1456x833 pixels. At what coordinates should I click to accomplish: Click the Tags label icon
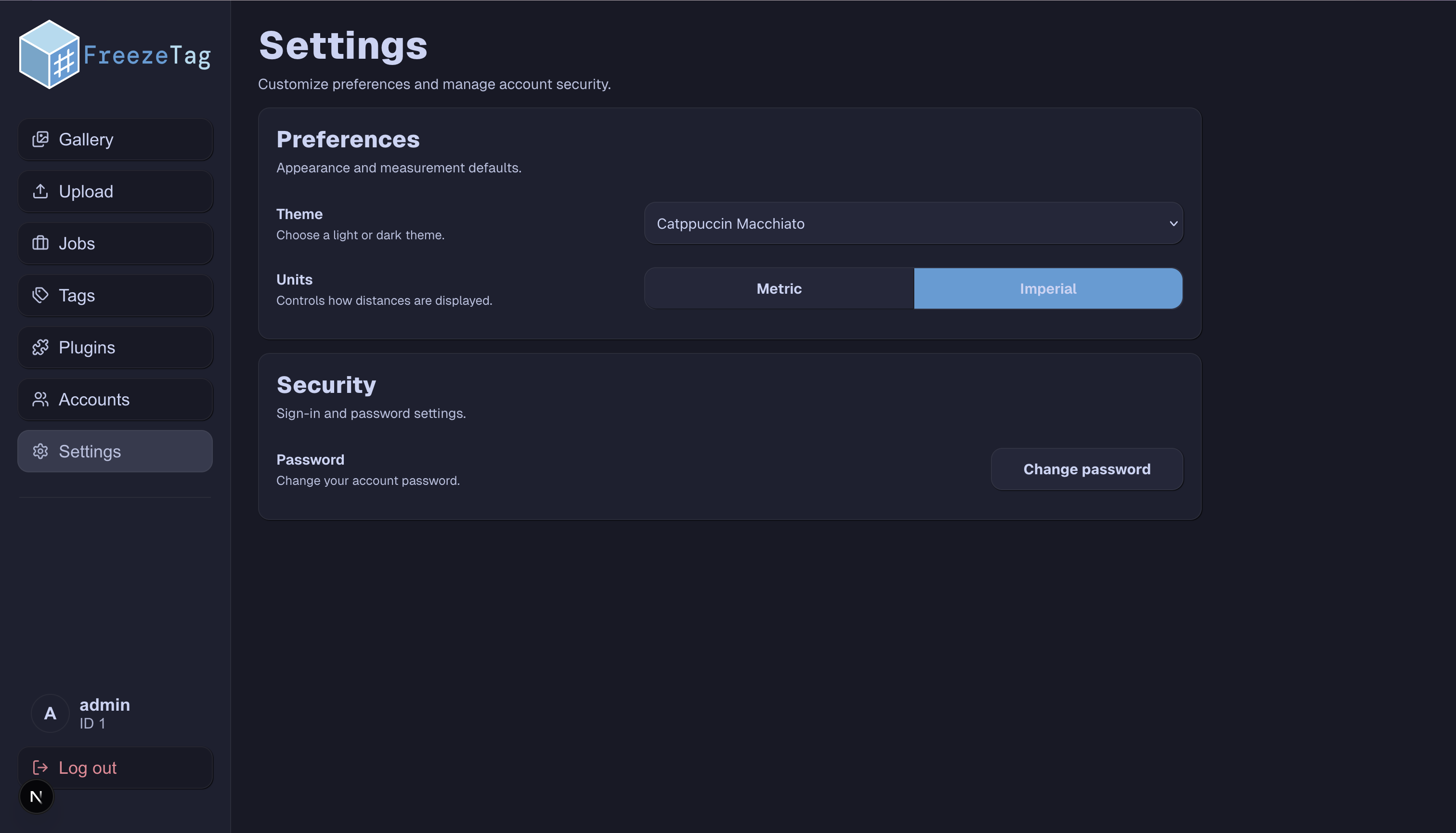coord(40,295)
